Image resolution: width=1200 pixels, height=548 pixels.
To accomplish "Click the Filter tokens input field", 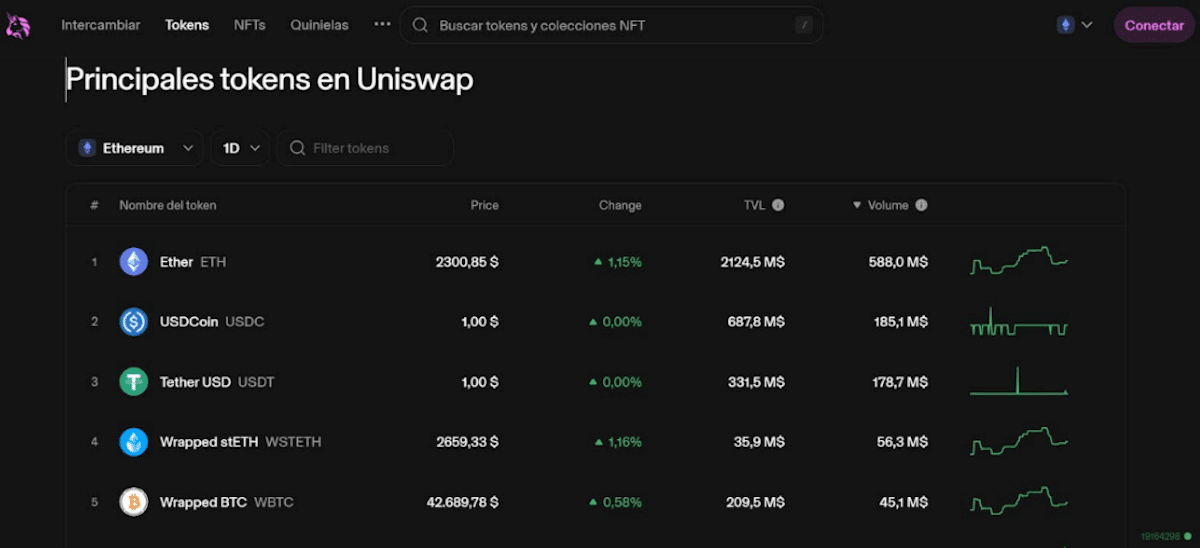I will pyautogui.click(x=365, y=148).
